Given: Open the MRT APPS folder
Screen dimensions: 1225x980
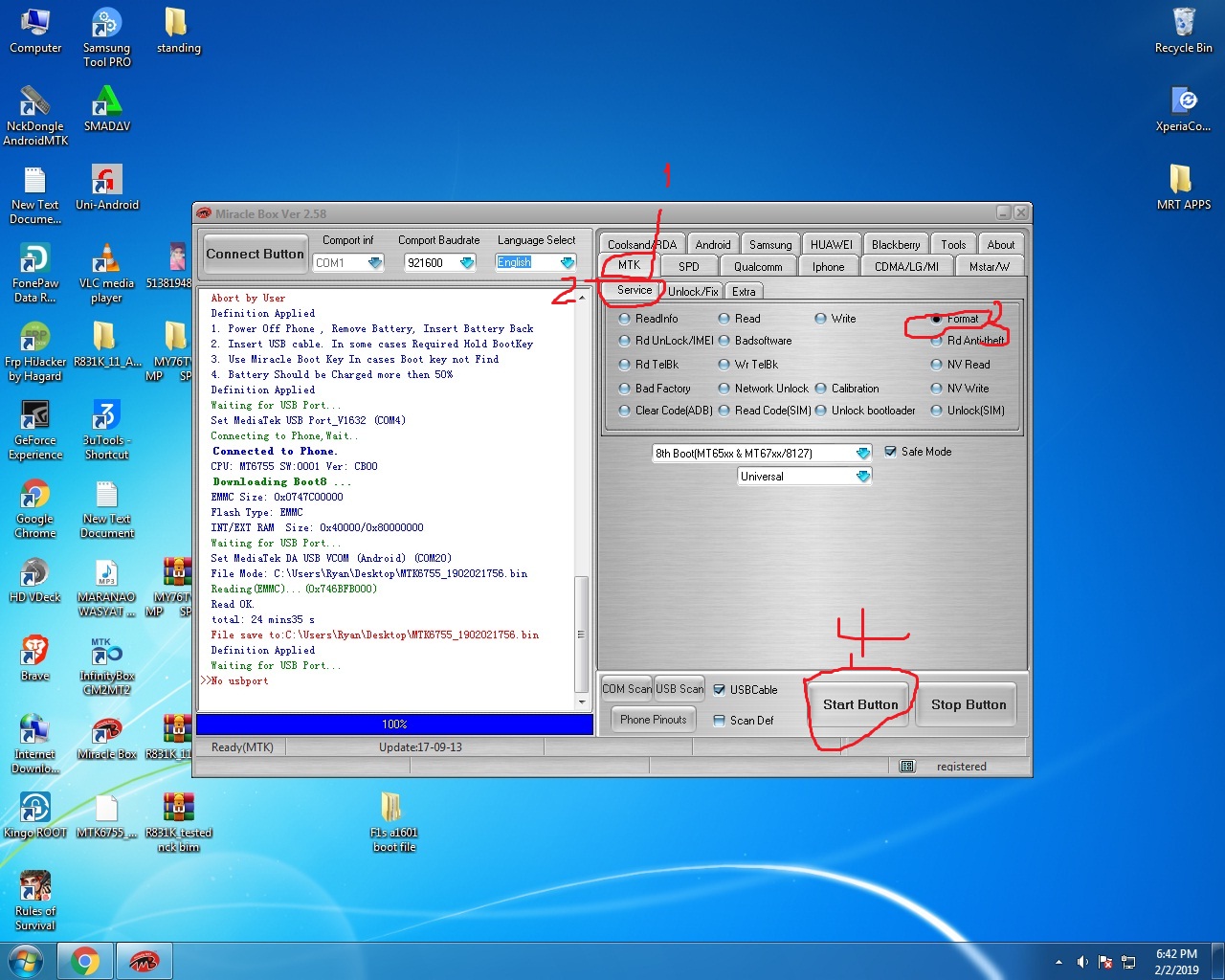Looking at the screenshot, I should 1183,188.
